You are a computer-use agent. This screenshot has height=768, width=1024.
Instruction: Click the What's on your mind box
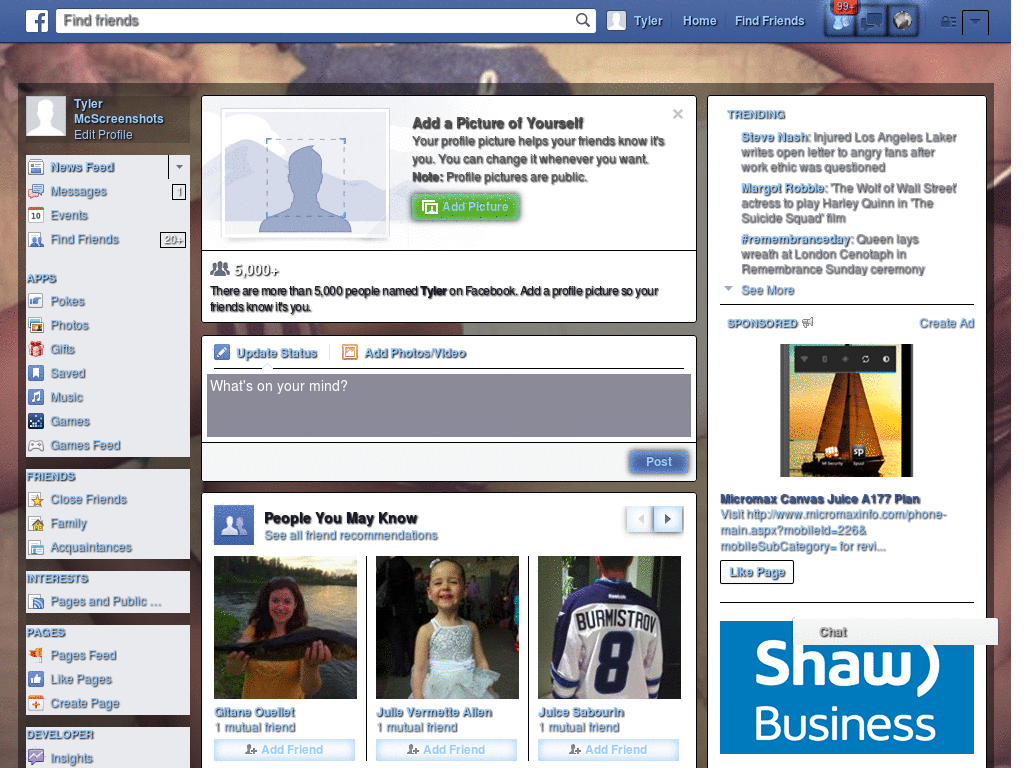click(449, 405)
